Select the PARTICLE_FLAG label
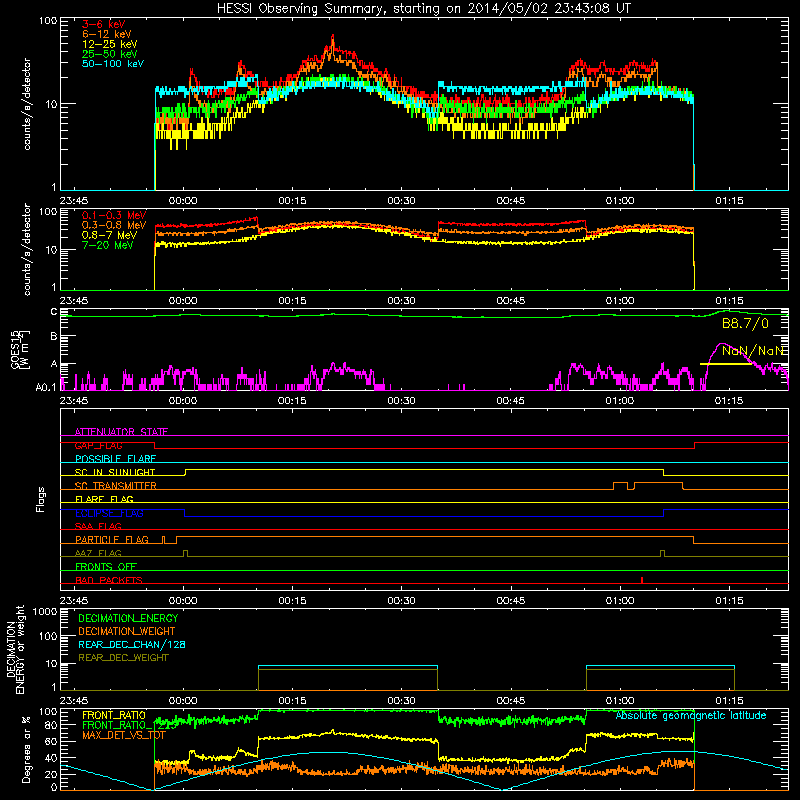 point(112,540)
